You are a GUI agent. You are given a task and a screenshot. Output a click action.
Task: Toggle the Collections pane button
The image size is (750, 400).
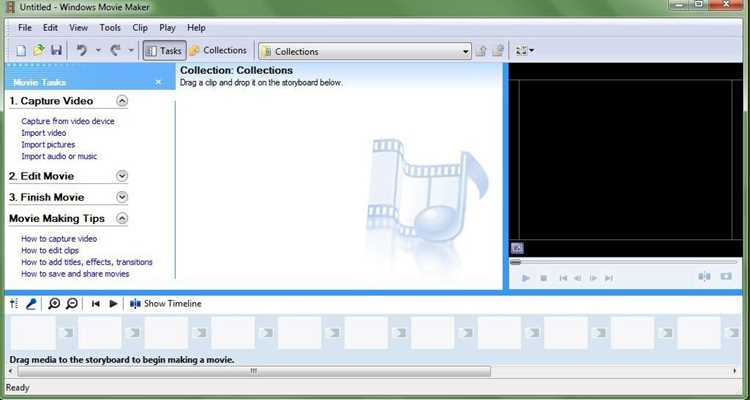tap(219, 50)
